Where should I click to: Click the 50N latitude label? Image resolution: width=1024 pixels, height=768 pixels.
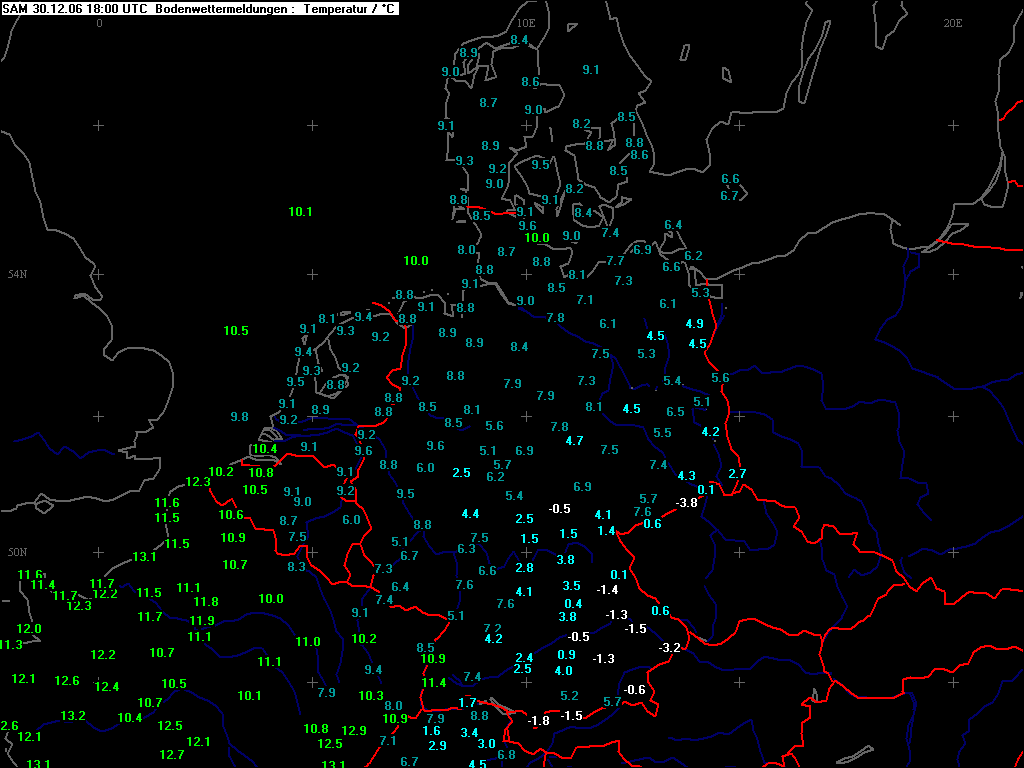17,552
